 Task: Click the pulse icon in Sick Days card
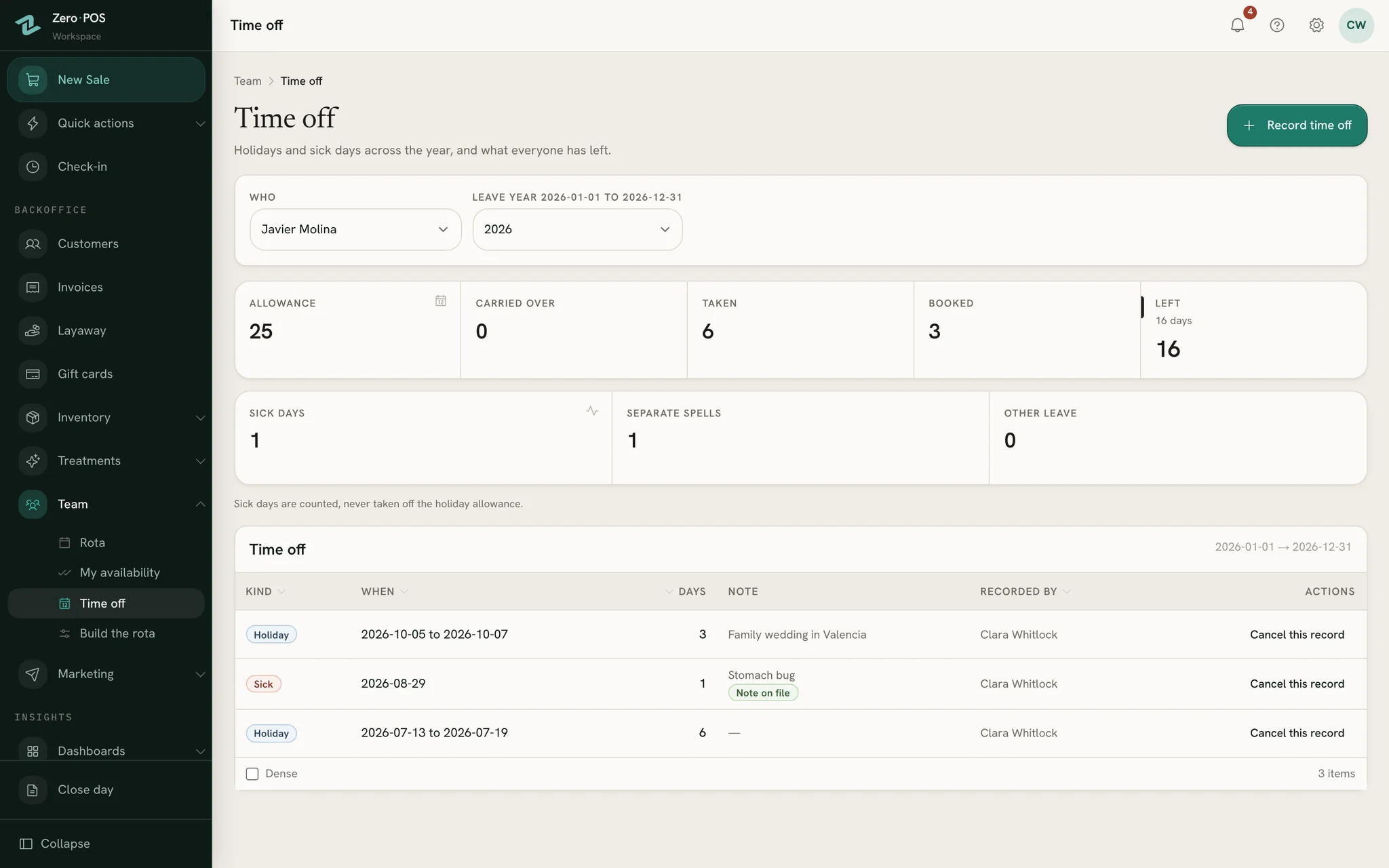pos(592,410)
